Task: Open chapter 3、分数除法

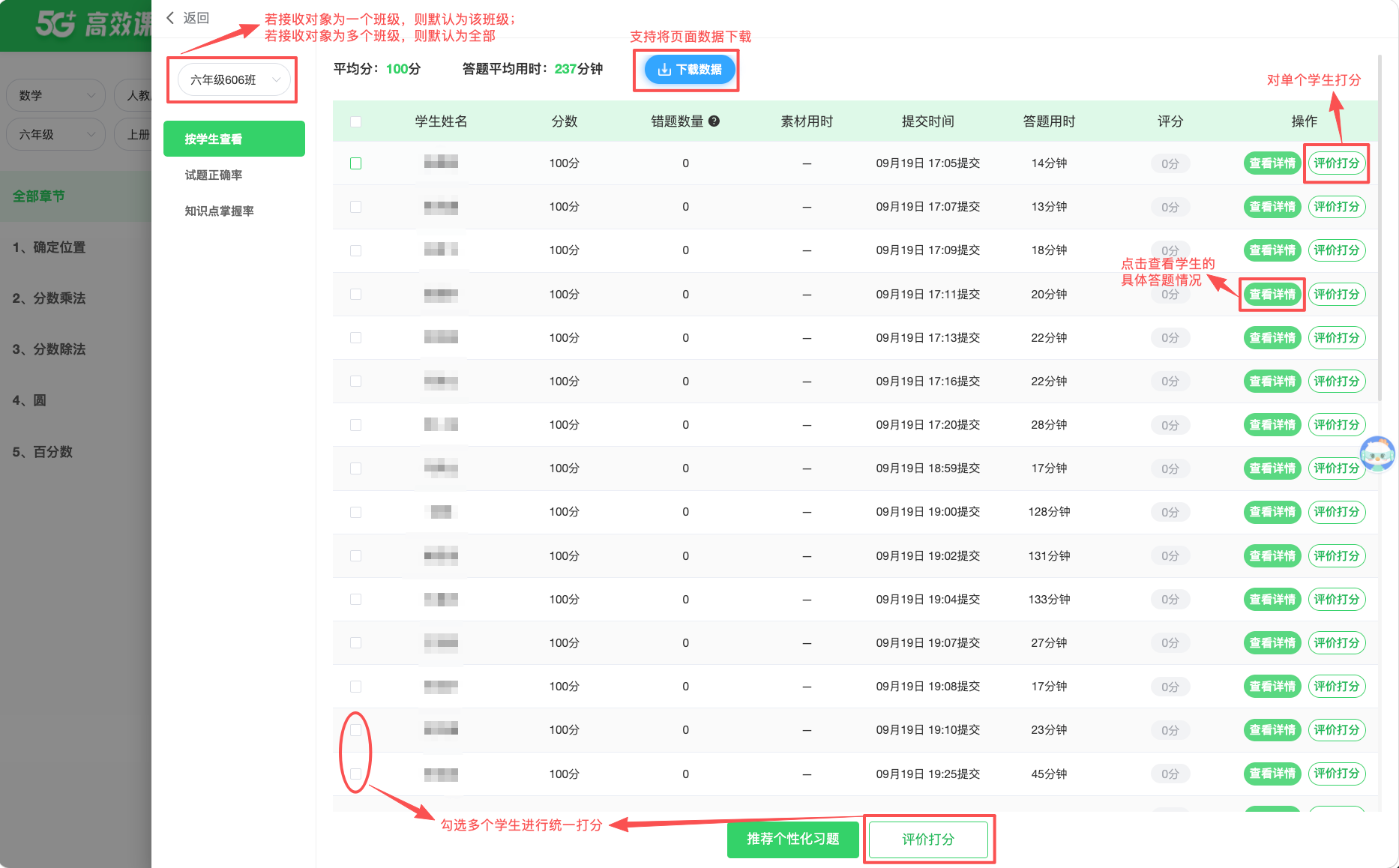Action: click(49, 349)
